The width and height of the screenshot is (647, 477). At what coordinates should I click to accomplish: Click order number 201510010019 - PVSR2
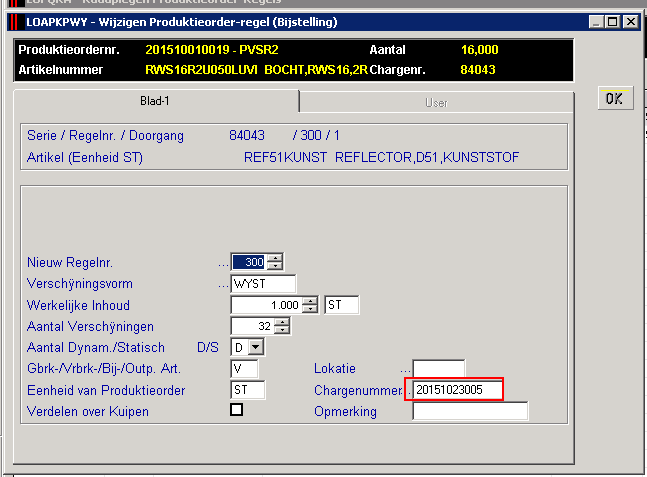[x=212, y=50]
